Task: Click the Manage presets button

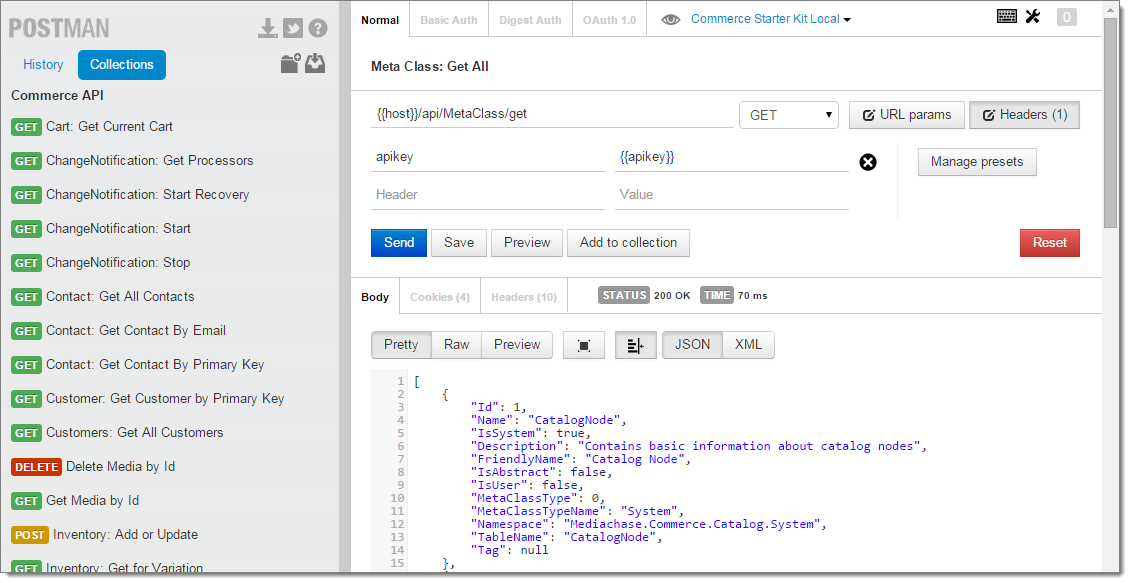Action: coord(976,162)
